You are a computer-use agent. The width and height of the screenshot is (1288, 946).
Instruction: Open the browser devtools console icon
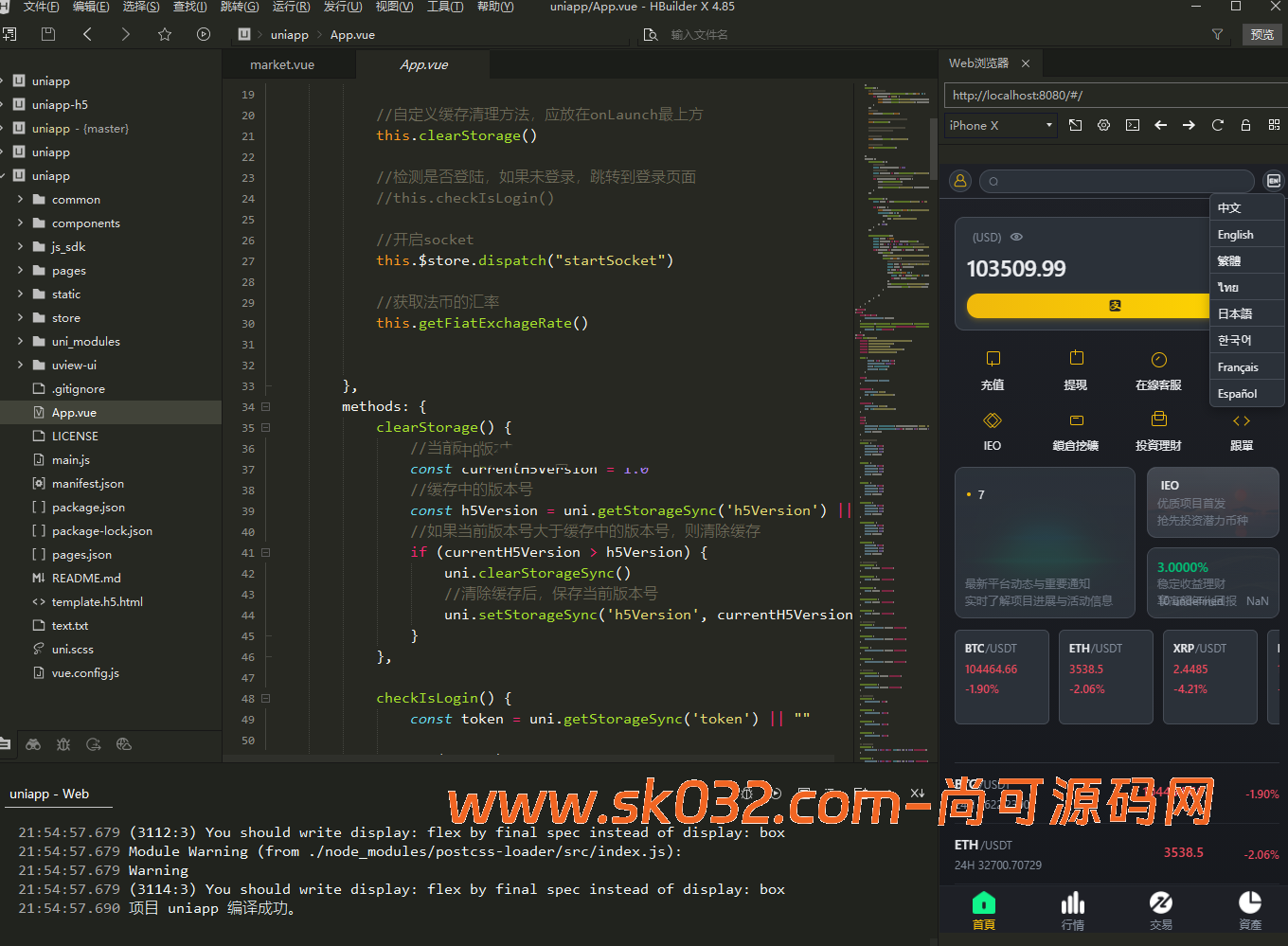(1133, 125)
